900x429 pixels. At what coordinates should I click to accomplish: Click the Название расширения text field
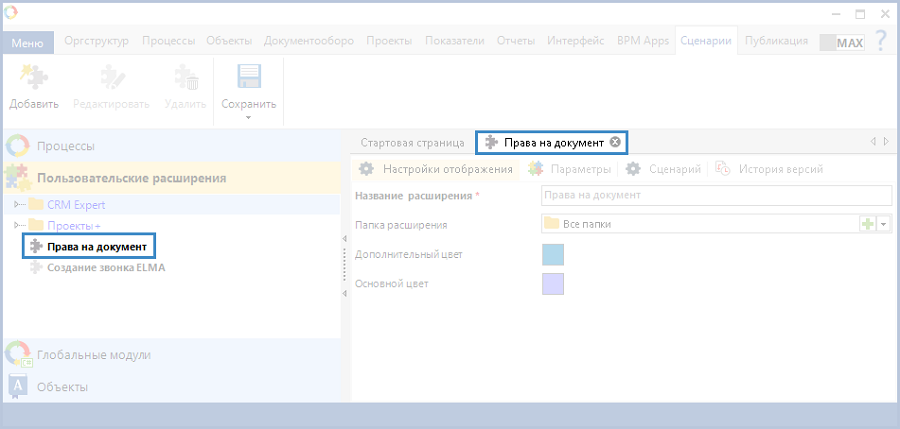715,195
